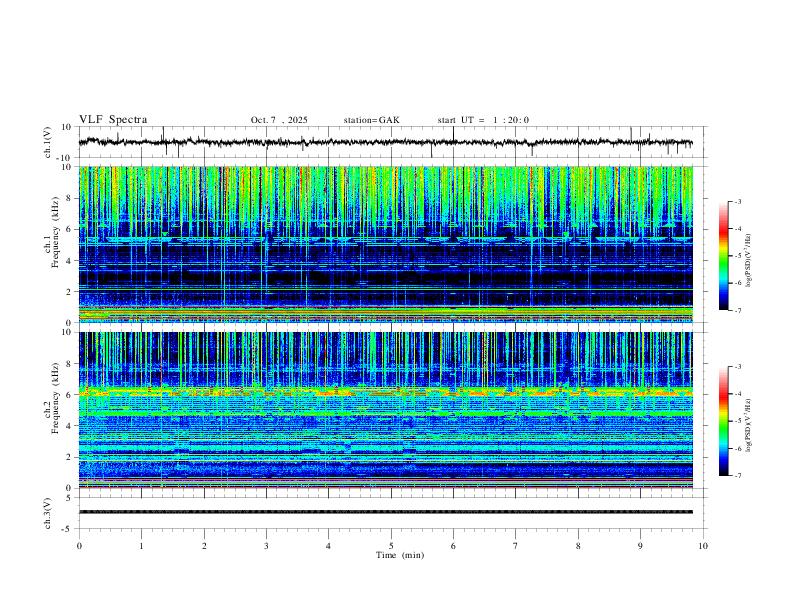Click the '8' kHz tick on ch.1 frequency axis
This screenshot has width=792, height=612.
point(71,198)
